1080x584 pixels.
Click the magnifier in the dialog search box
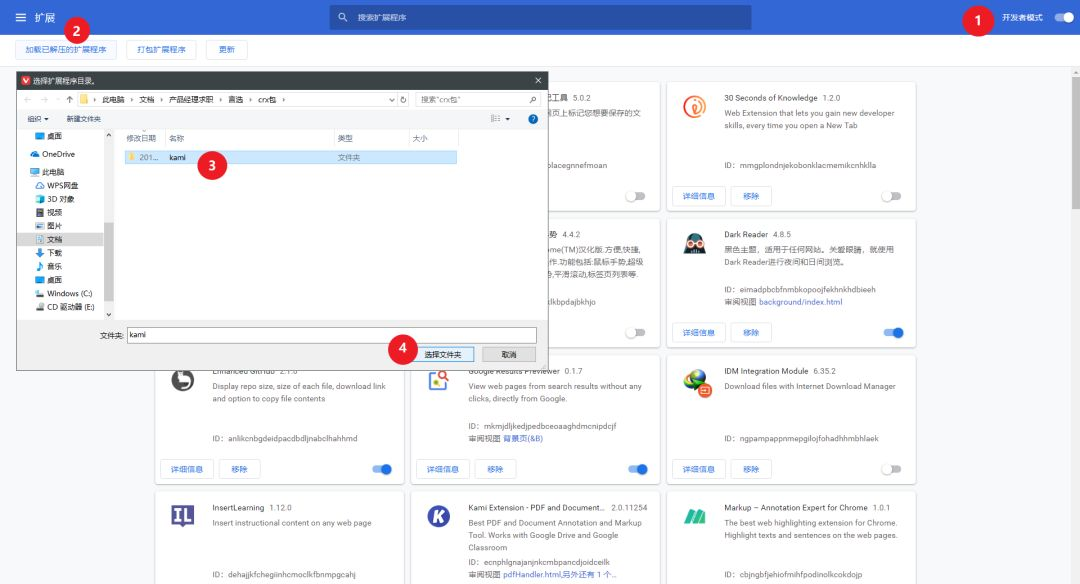[532, 100]
